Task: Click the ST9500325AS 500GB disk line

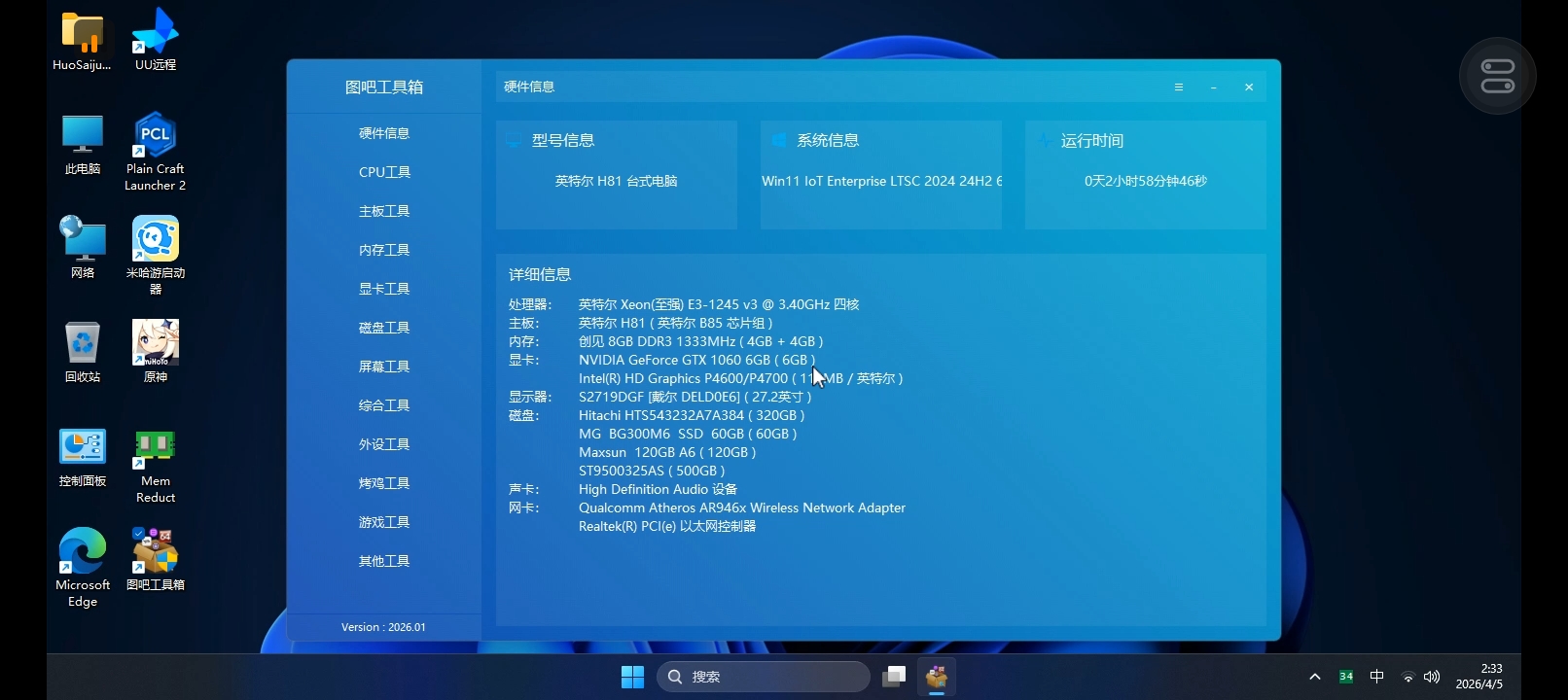Action: point(652,471)
